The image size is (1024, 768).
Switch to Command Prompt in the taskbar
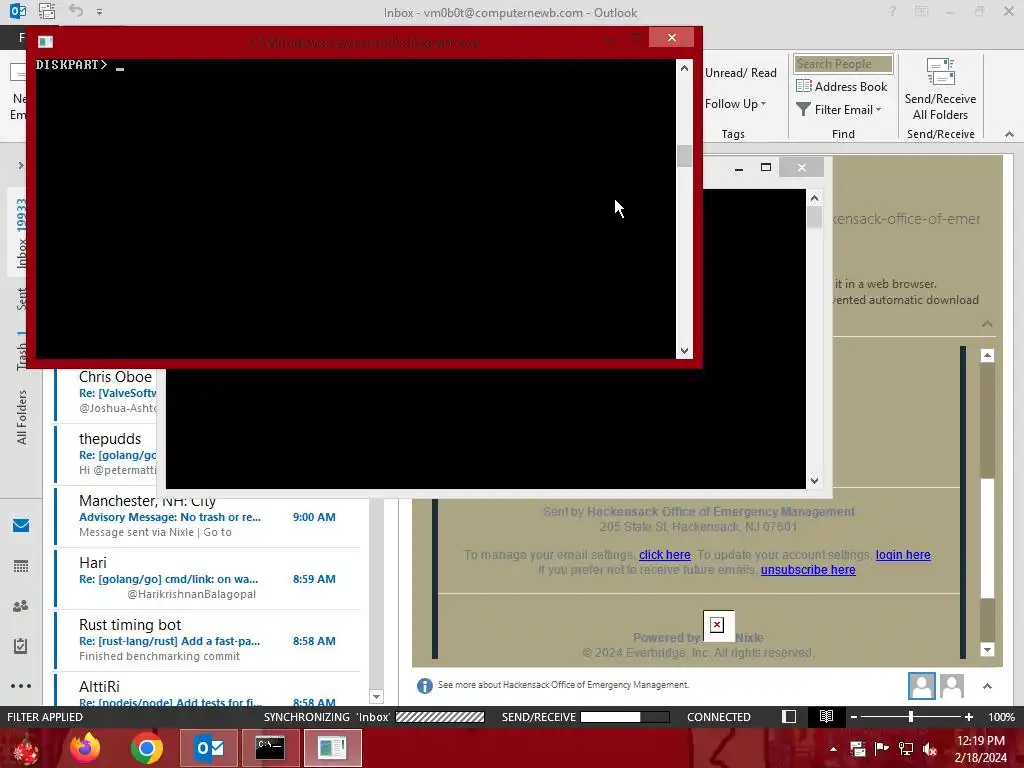pyautogui.click(x=270, y=748)
